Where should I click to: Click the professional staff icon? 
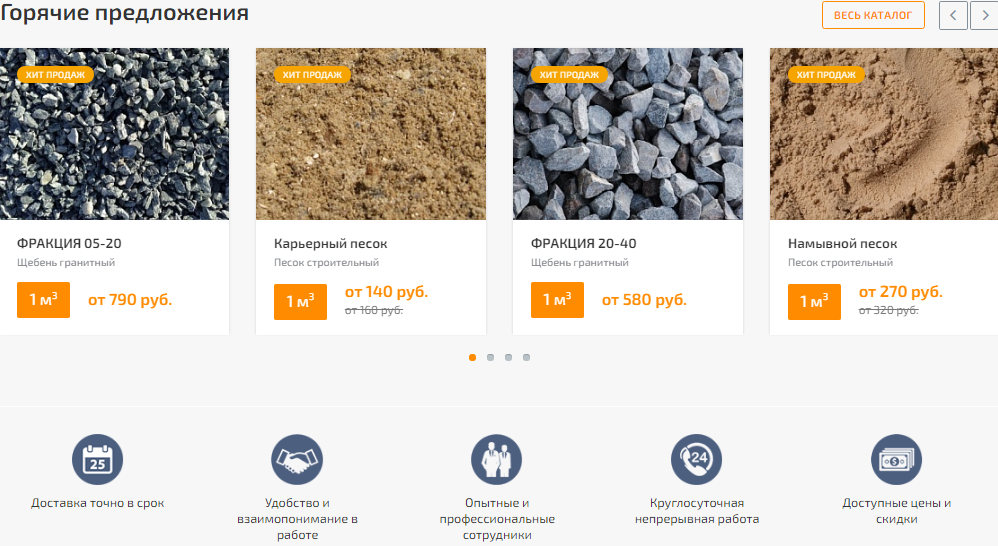click(496, 459)
